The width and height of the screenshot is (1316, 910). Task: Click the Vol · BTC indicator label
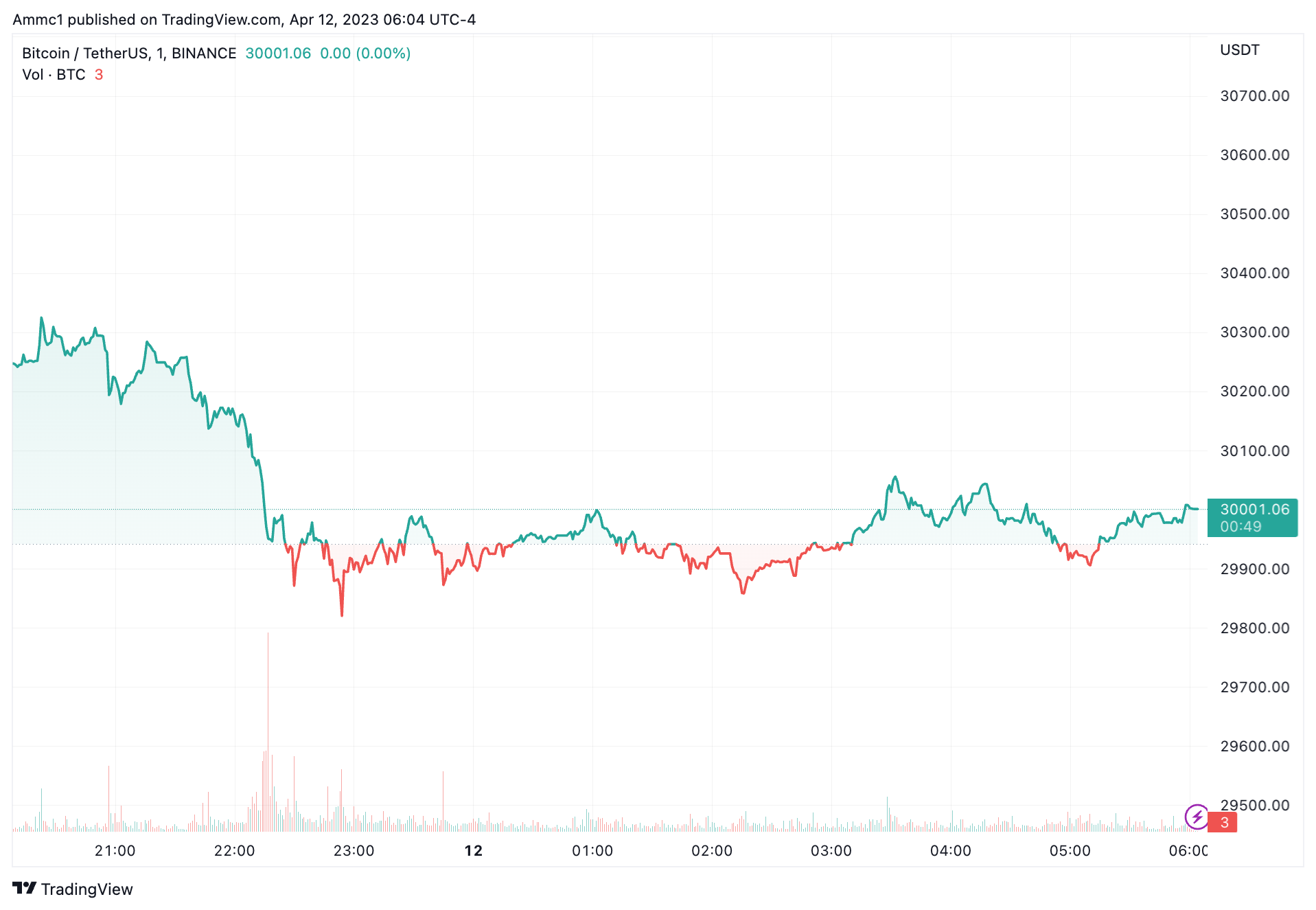pyautogui.click(x=54, y=75)
